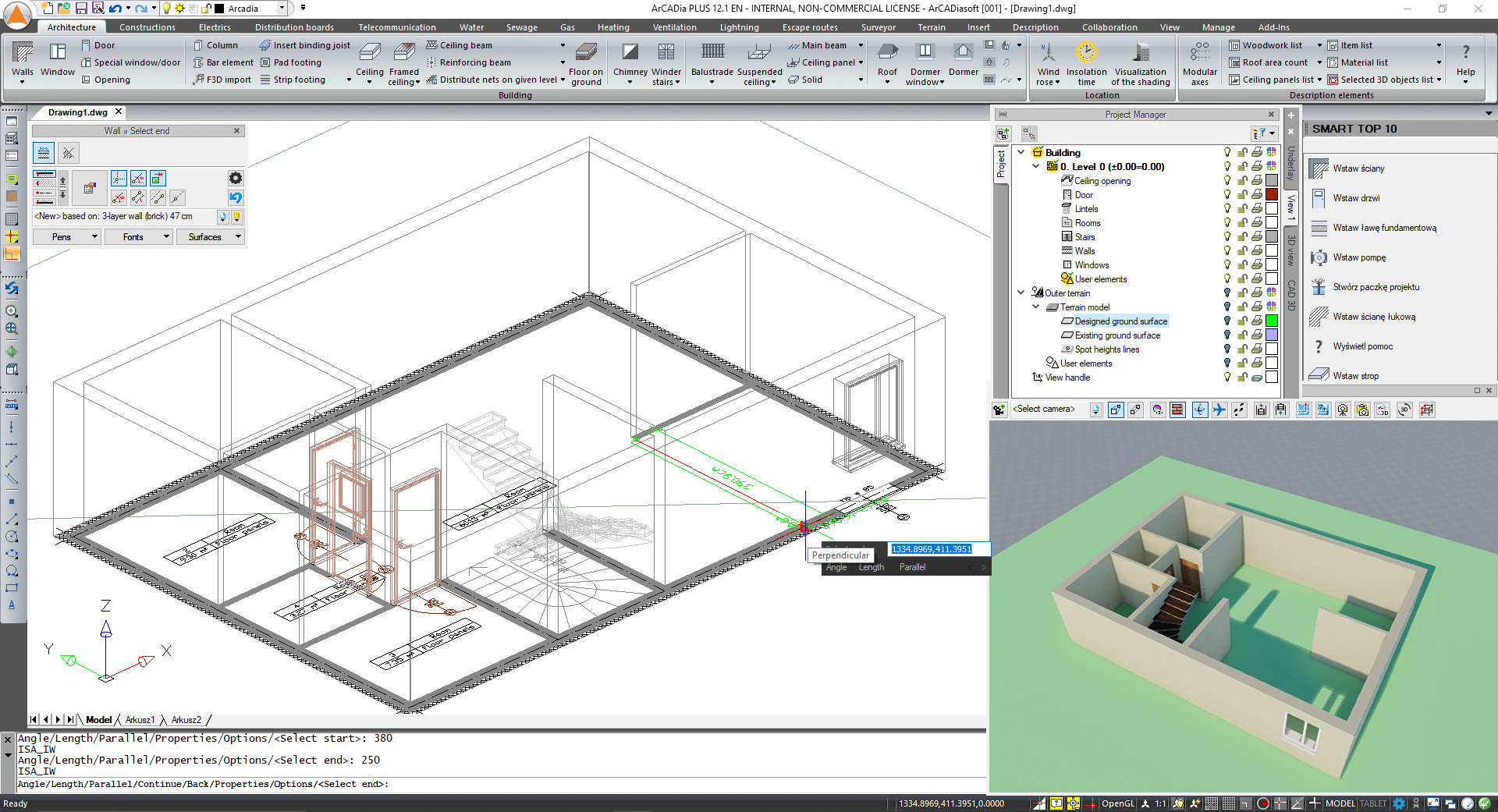This screenshot has height=812, width=1498.
Task: Select the Walls tool in the ribbon
Action: (x=22, y=61)
